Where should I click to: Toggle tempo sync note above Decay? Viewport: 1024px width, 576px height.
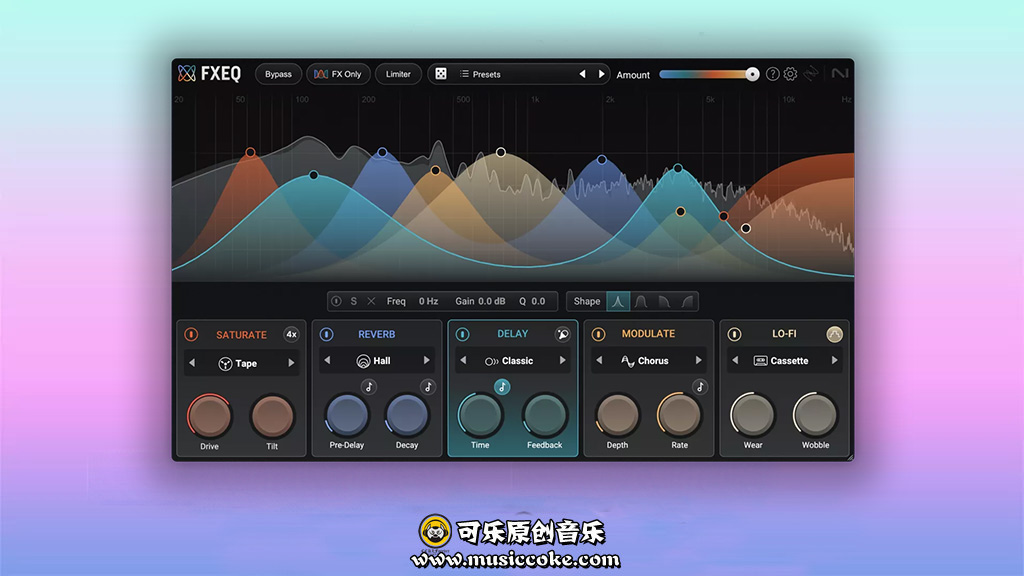pos(428,387)
